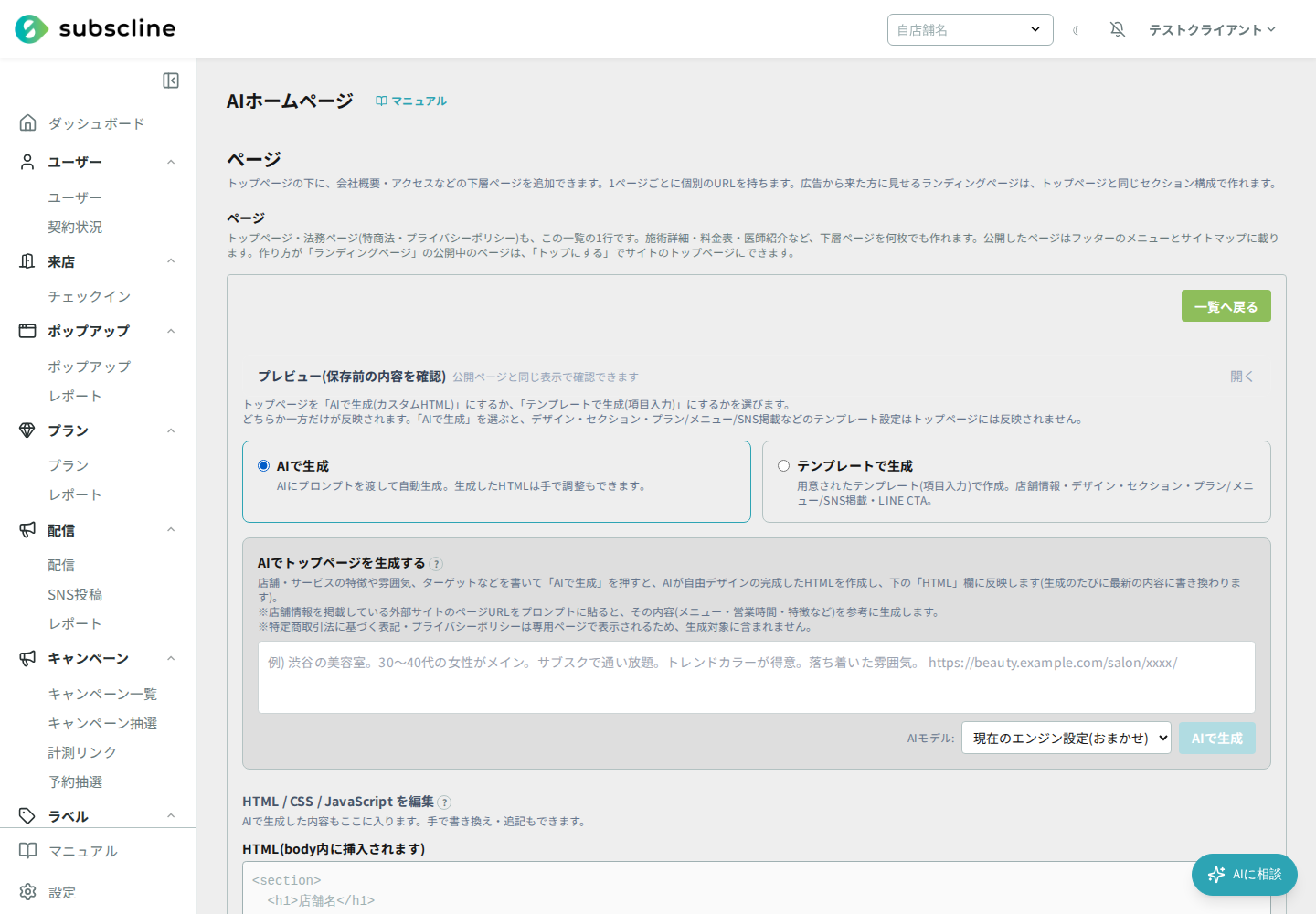Click the ポップアップ window icon

(x=27, y=331)
